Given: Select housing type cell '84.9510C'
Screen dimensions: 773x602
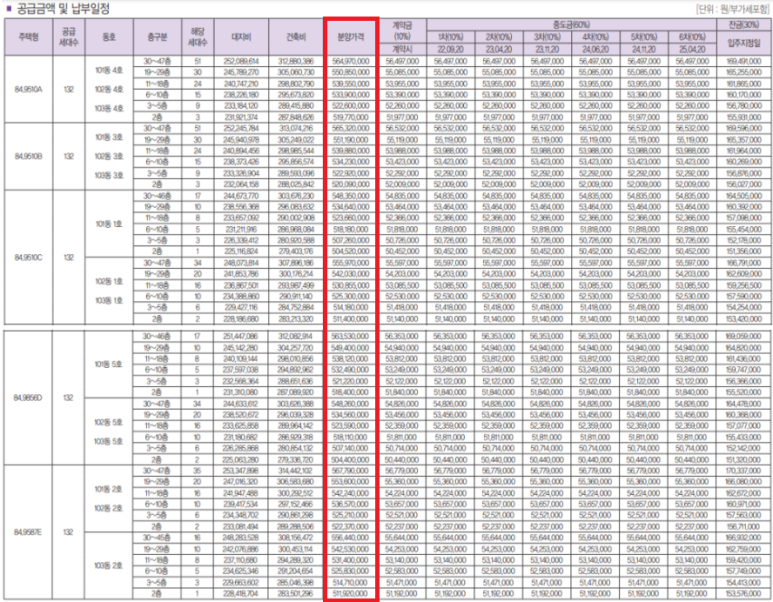Looking at the screenshot, I should point(29,257).
